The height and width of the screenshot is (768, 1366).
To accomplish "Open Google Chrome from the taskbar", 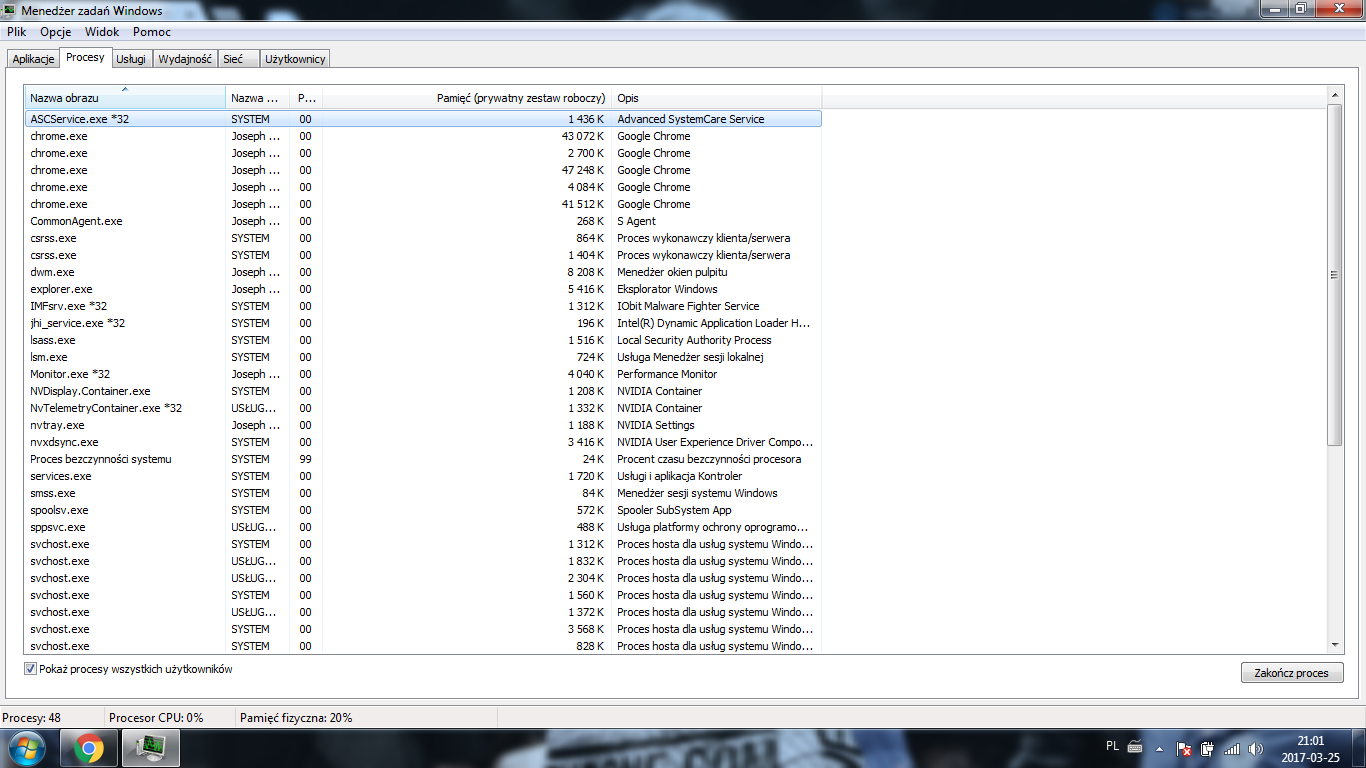I will coord(88,747).
